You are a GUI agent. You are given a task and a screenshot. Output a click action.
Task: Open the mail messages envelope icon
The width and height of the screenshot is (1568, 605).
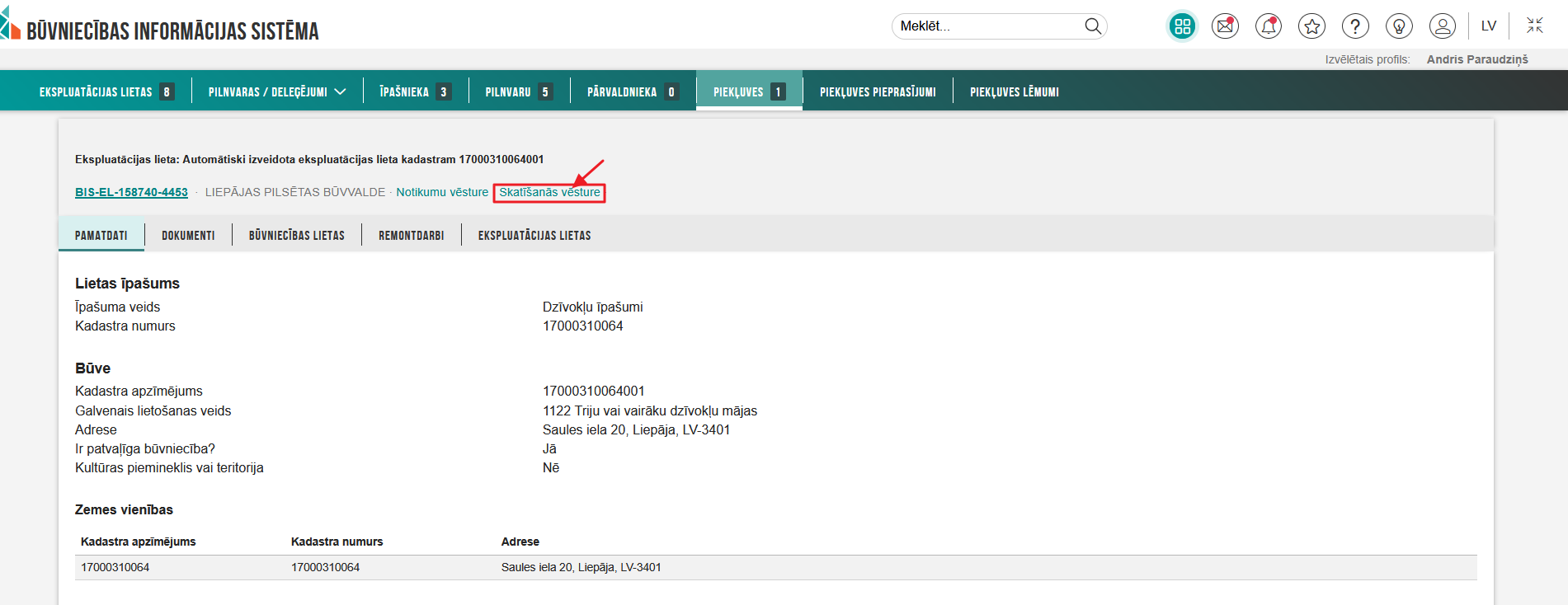[1226, 26]
